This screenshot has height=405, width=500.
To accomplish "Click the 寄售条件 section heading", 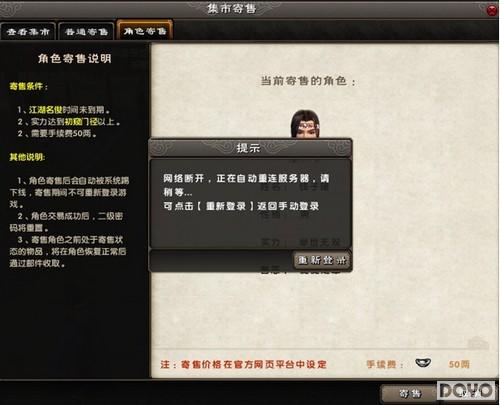I will pyautogui.click(x=28, y=86).
